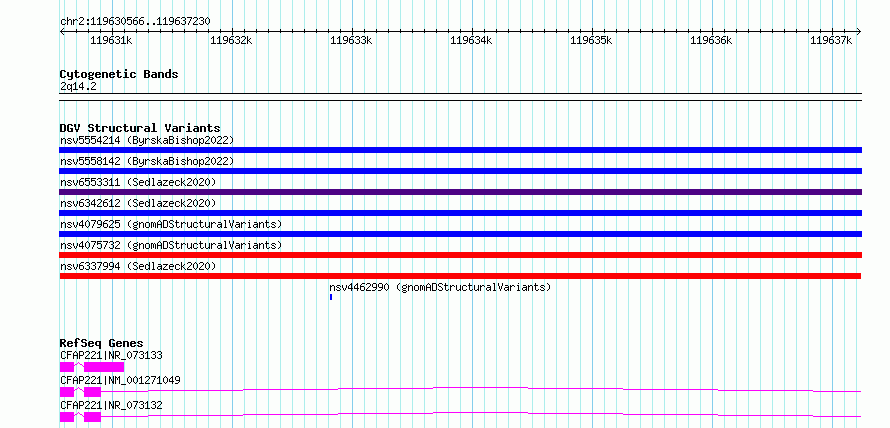
Task: Open variant label nsv6553311 (Sedlazeck2020)
Action: click(x=138, y=182)
